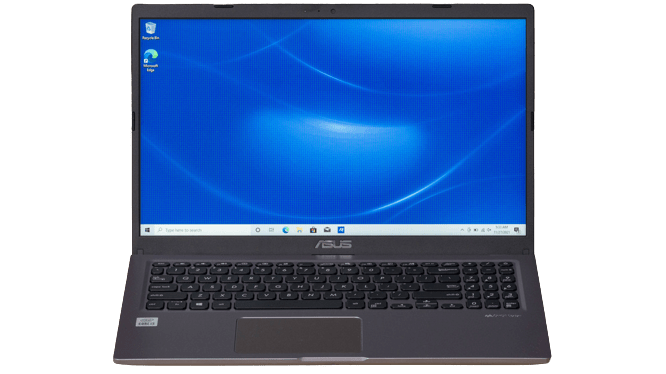
Task: Open Task View on the taskbar
Action: [271, 230]
